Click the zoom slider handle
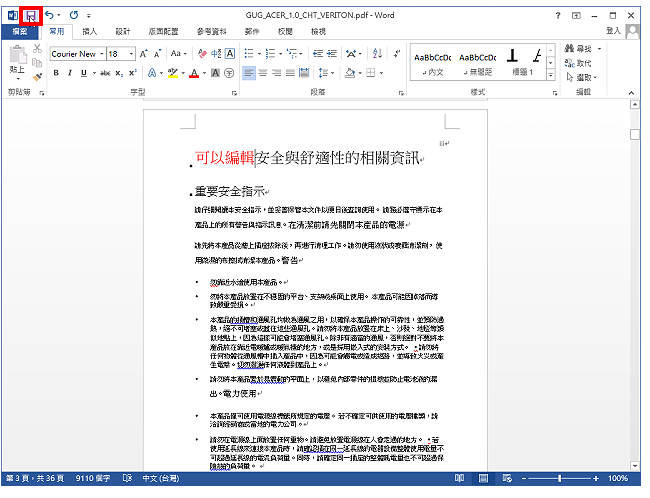The width and height of the screenshot is (650, 498). (x=560, y=478)
